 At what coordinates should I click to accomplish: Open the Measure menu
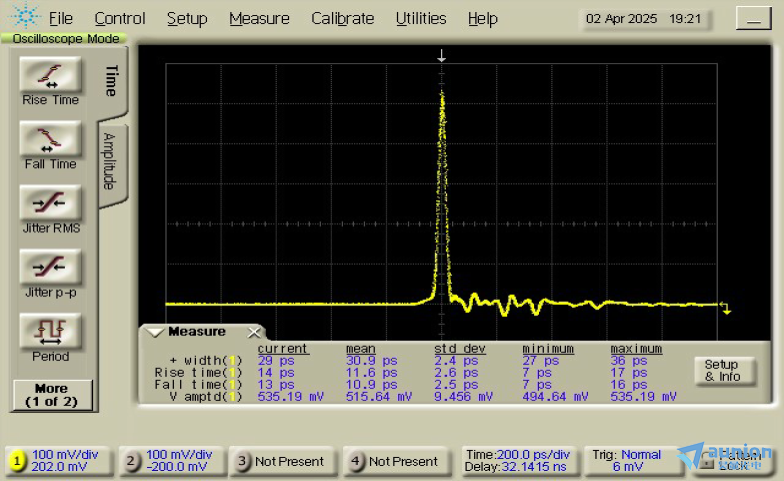(x=259, y=18)
